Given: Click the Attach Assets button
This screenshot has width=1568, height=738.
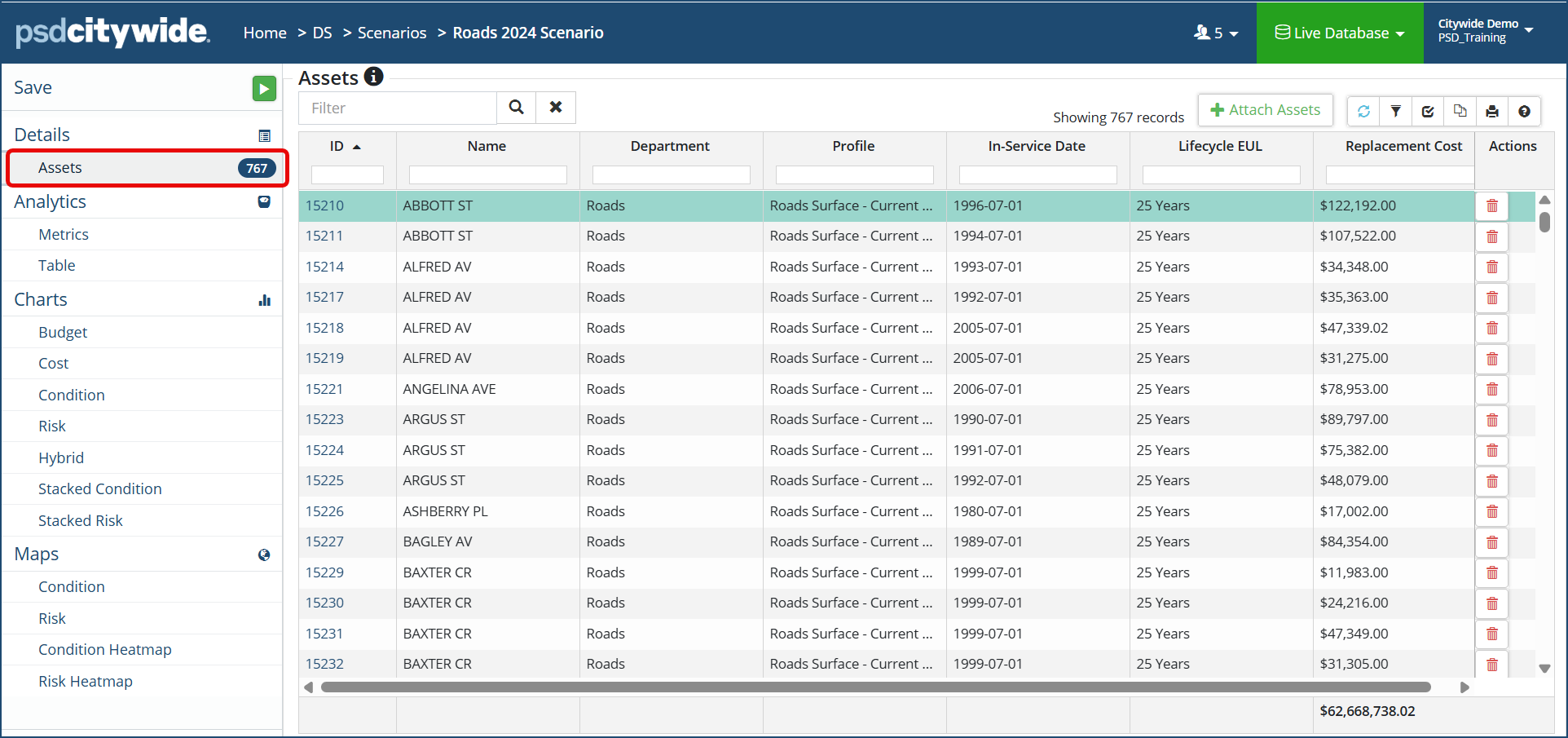Looking at the screenshot, I should pyautogui.click(x=1265, y=110).
